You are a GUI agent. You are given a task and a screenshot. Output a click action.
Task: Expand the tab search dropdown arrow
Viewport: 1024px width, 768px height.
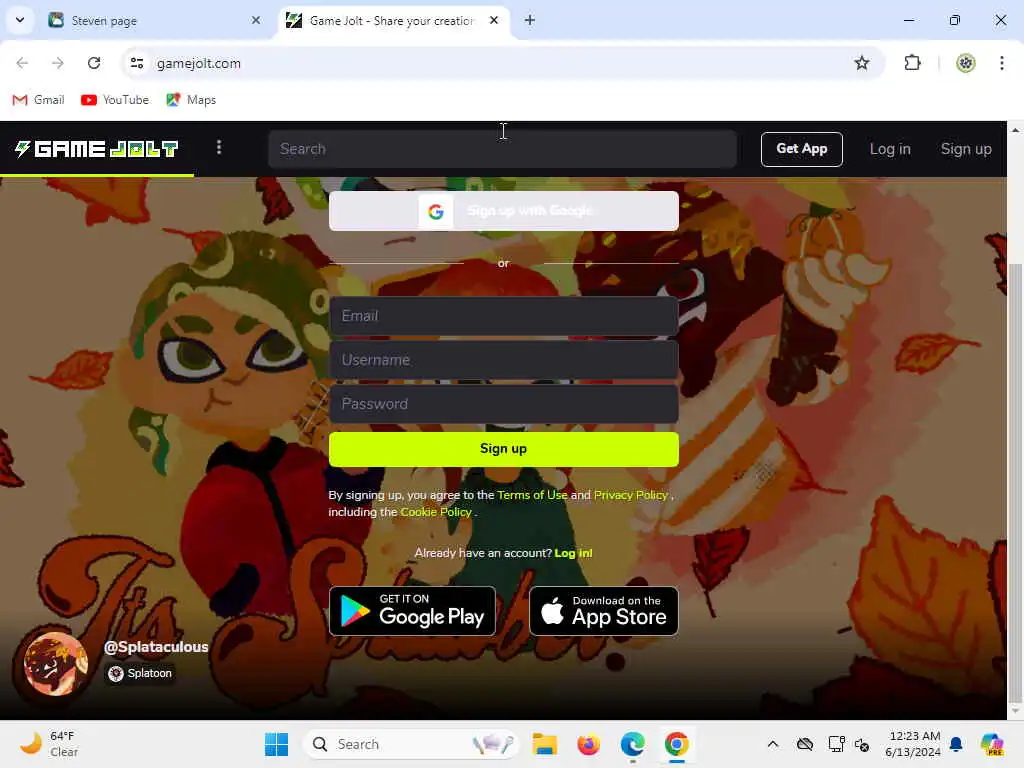(20, 20)
